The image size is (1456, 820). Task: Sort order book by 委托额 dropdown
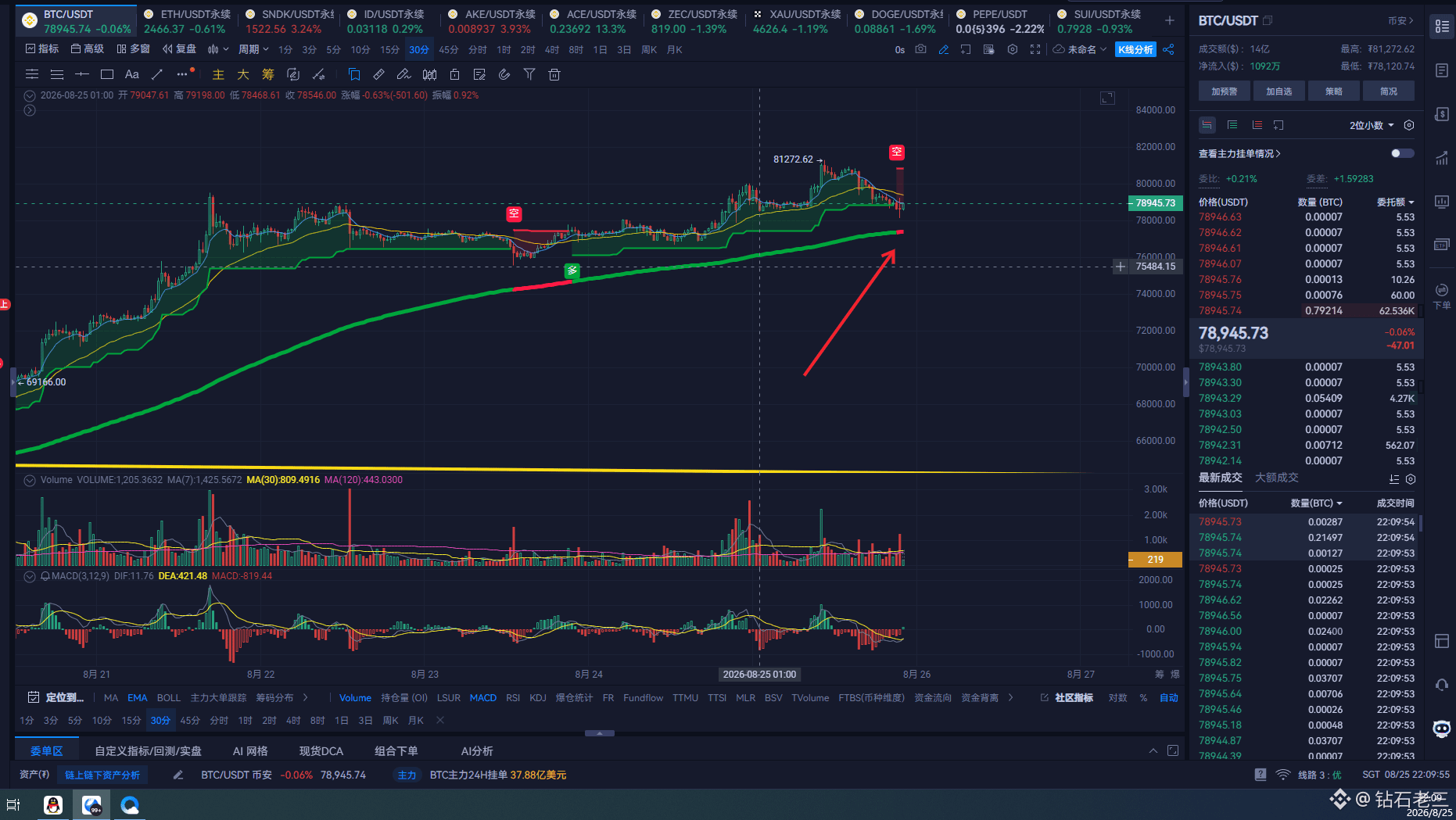[x=1396, y=202]
